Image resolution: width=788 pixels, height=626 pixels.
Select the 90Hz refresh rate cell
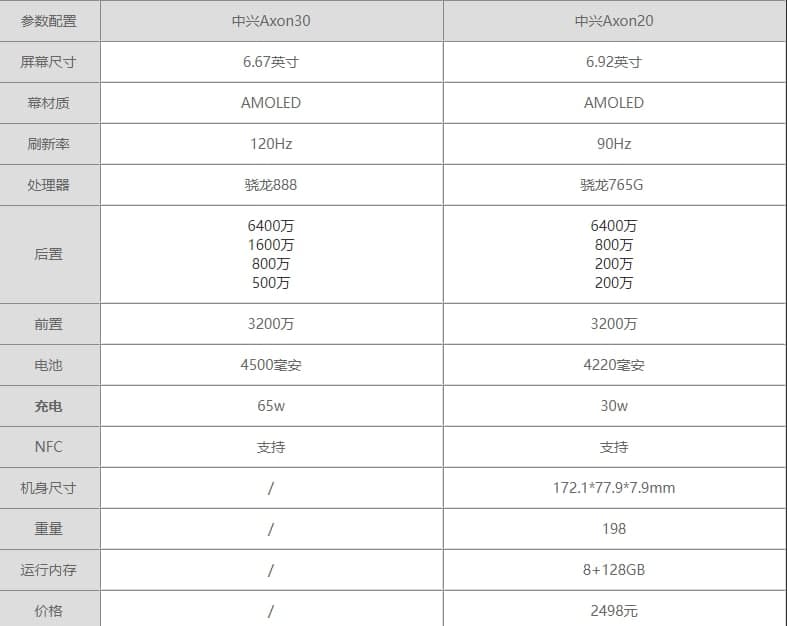[x=614, y=144]
